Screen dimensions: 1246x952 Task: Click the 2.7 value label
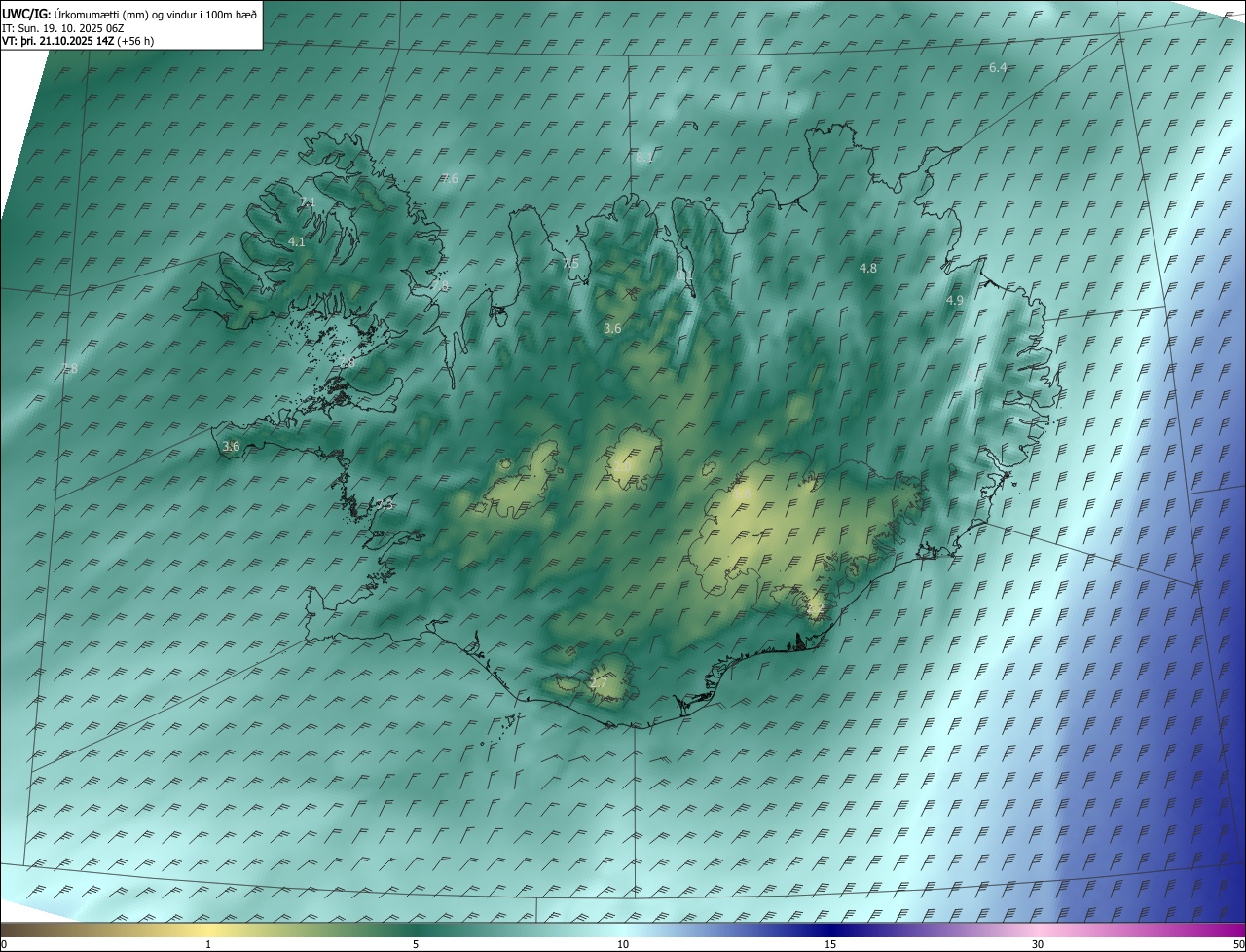click(599, 683)
